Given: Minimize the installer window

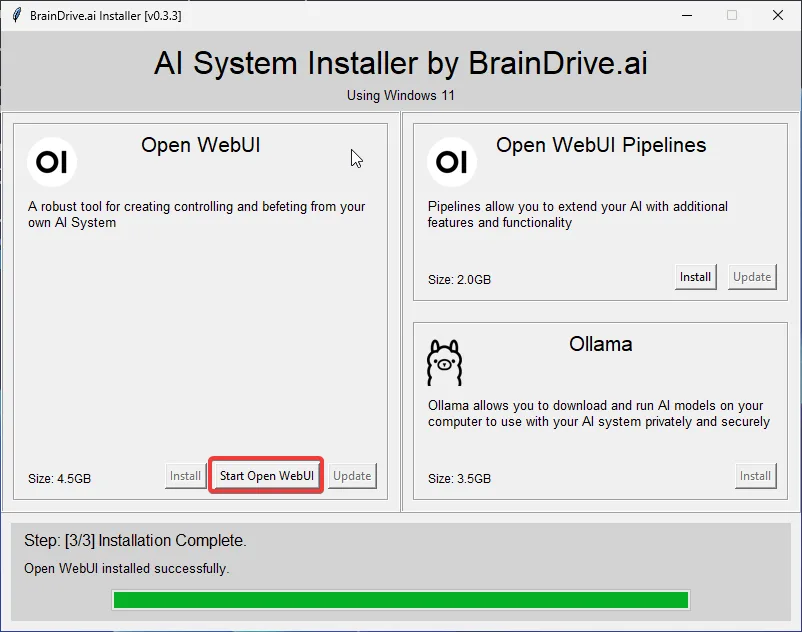Looking at the screenshot, I should [687, 15].
